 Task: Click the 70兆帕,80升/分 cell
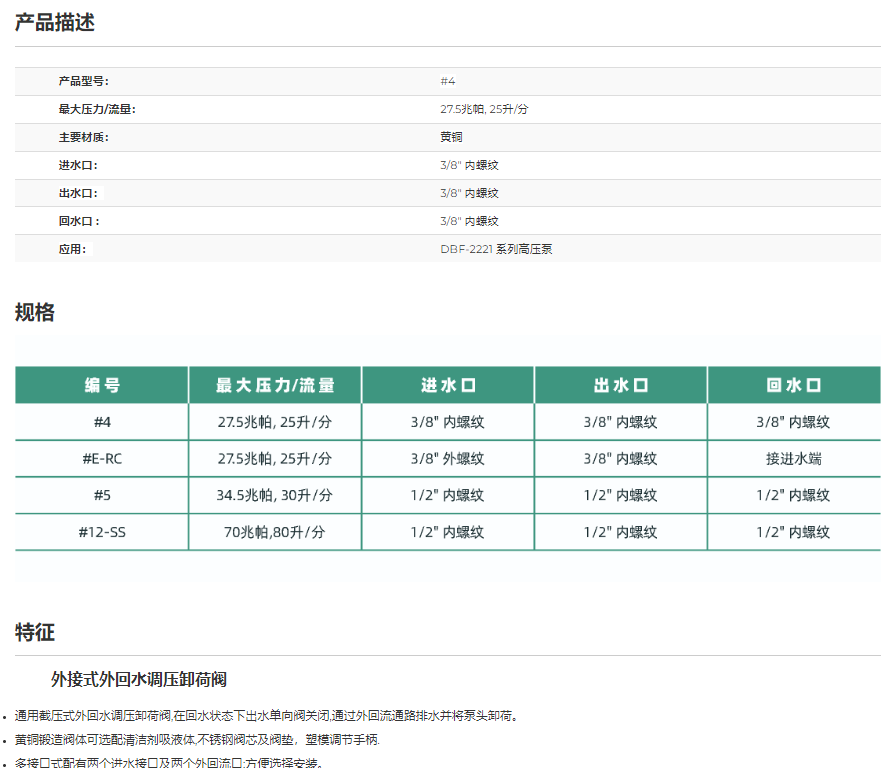click(x=275, y=533)
